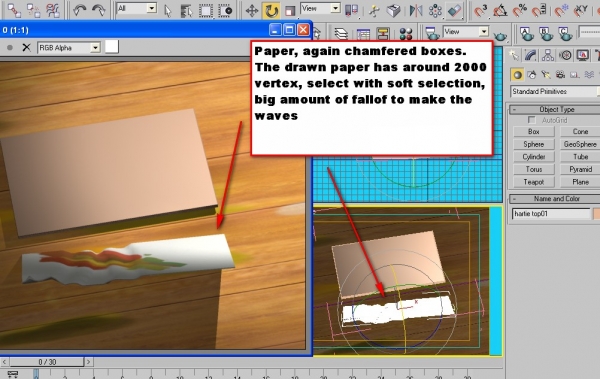The image size is (600, 379).
Task: Enable the AutoGrid checkbox
Action: click(532, 120)
